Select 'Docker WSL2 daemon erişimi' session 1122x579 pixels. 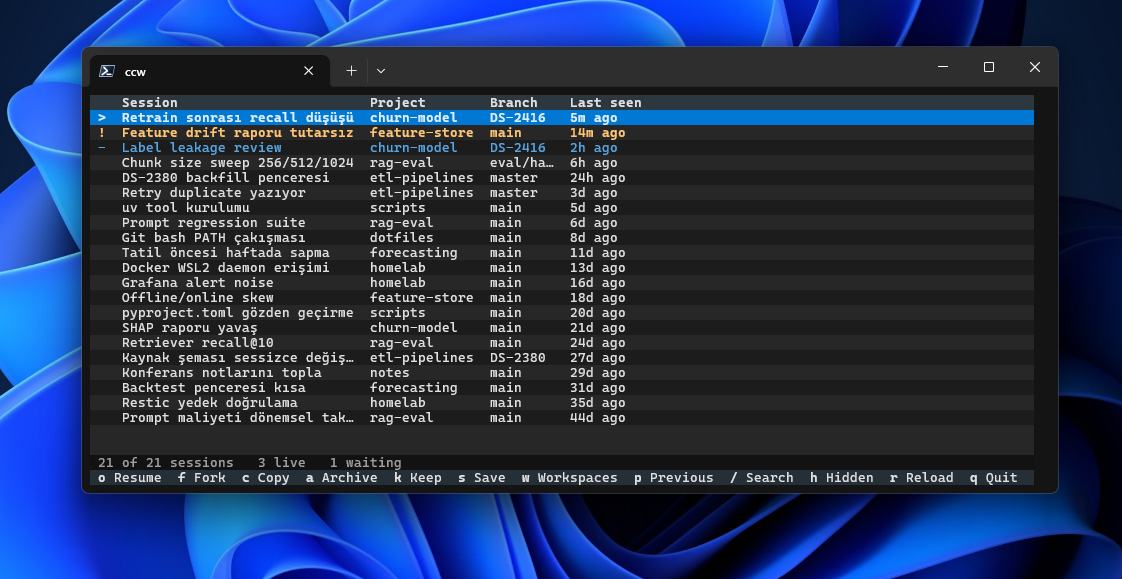(562, 268)
